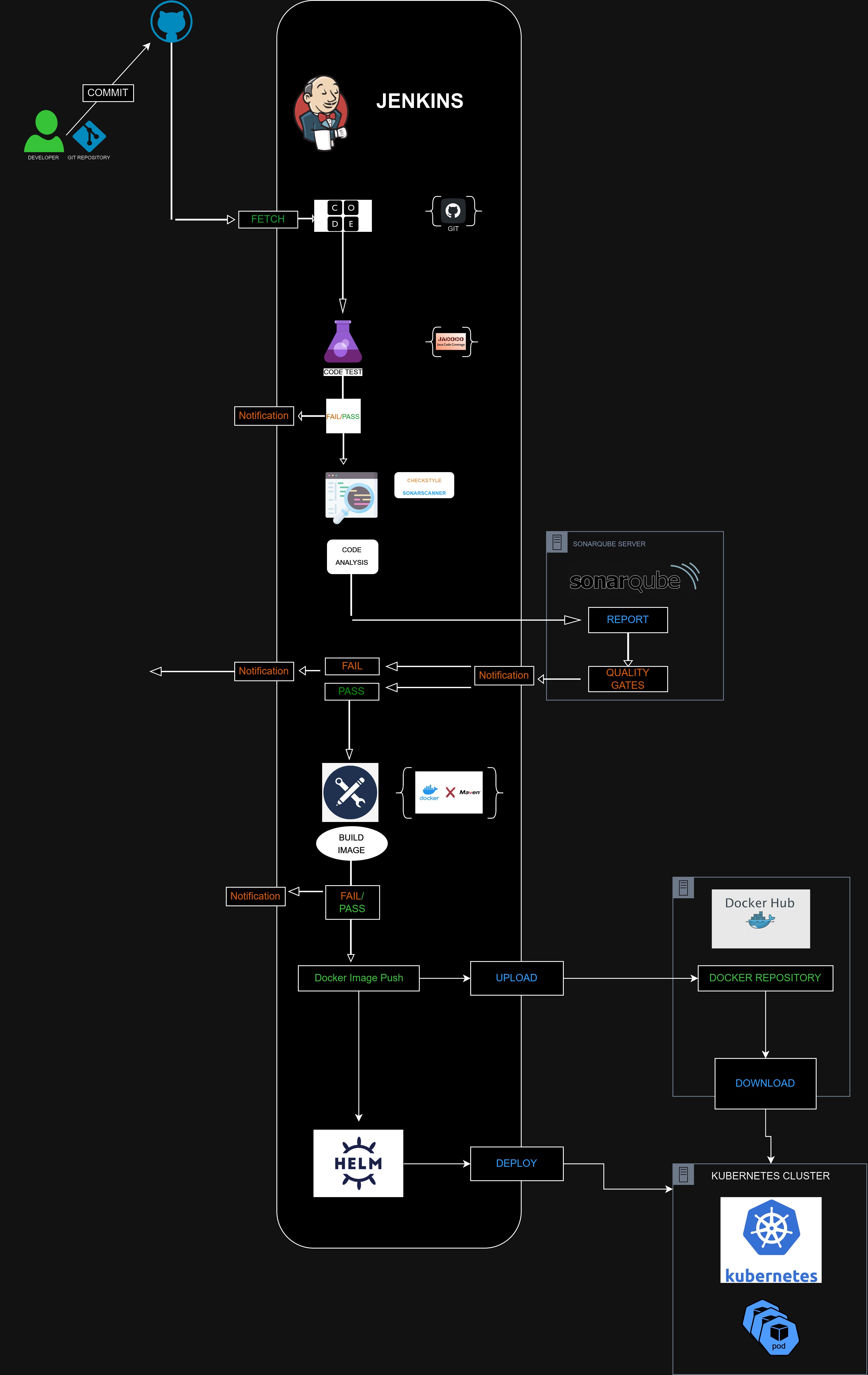Click the blue REPORT box
This screenshot has width=868, height=1375.
pos(628,620)
